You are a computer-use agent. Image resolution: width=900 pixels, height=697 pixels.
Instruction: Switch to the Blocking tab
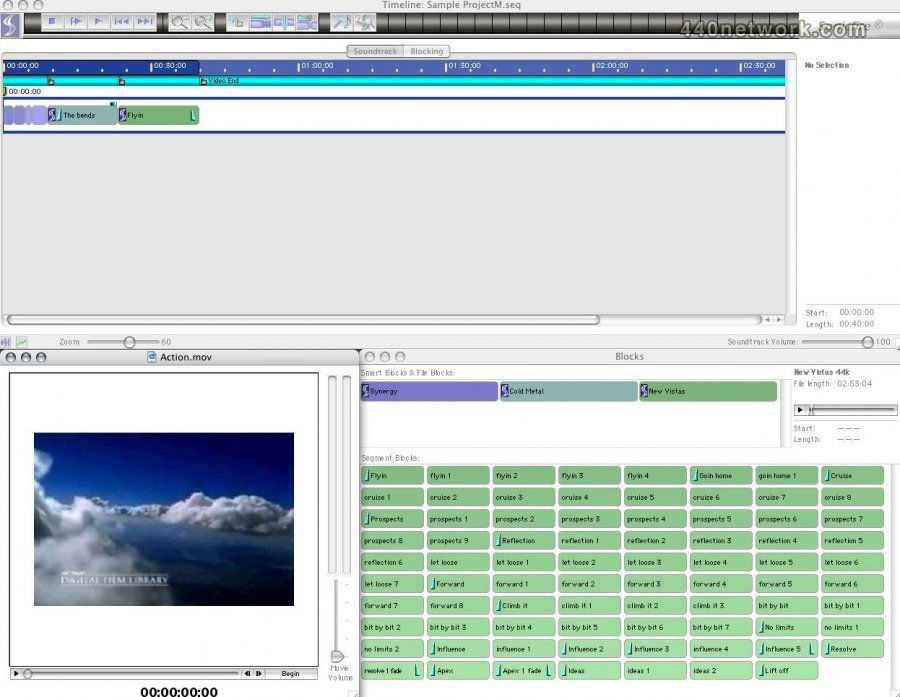tap(426, 51)
